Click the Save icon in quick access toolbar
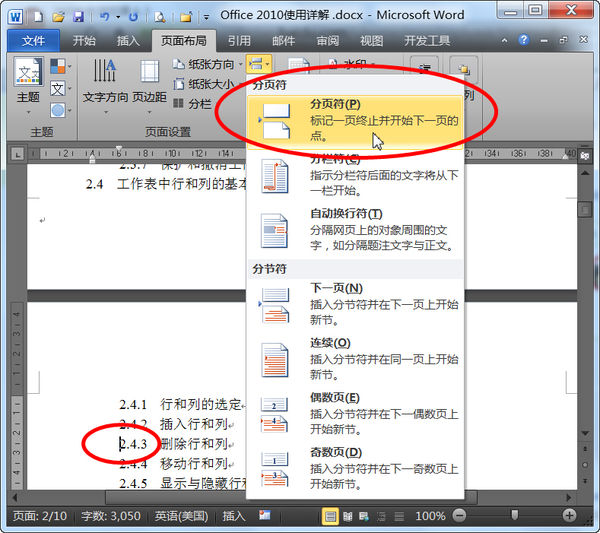The height and width of the screenshot is (533, 600). 78,17
